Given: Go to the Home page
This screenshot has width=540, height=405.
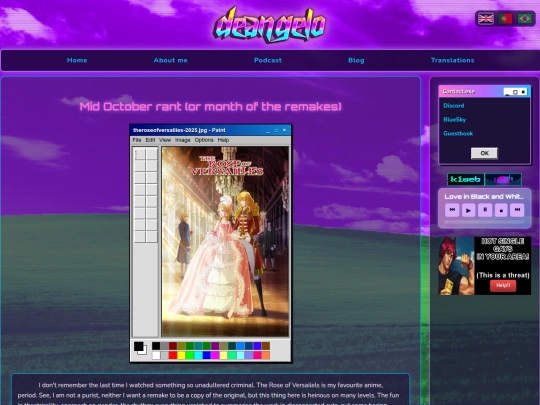Looking at the screenshot, I should click(77, 60).
